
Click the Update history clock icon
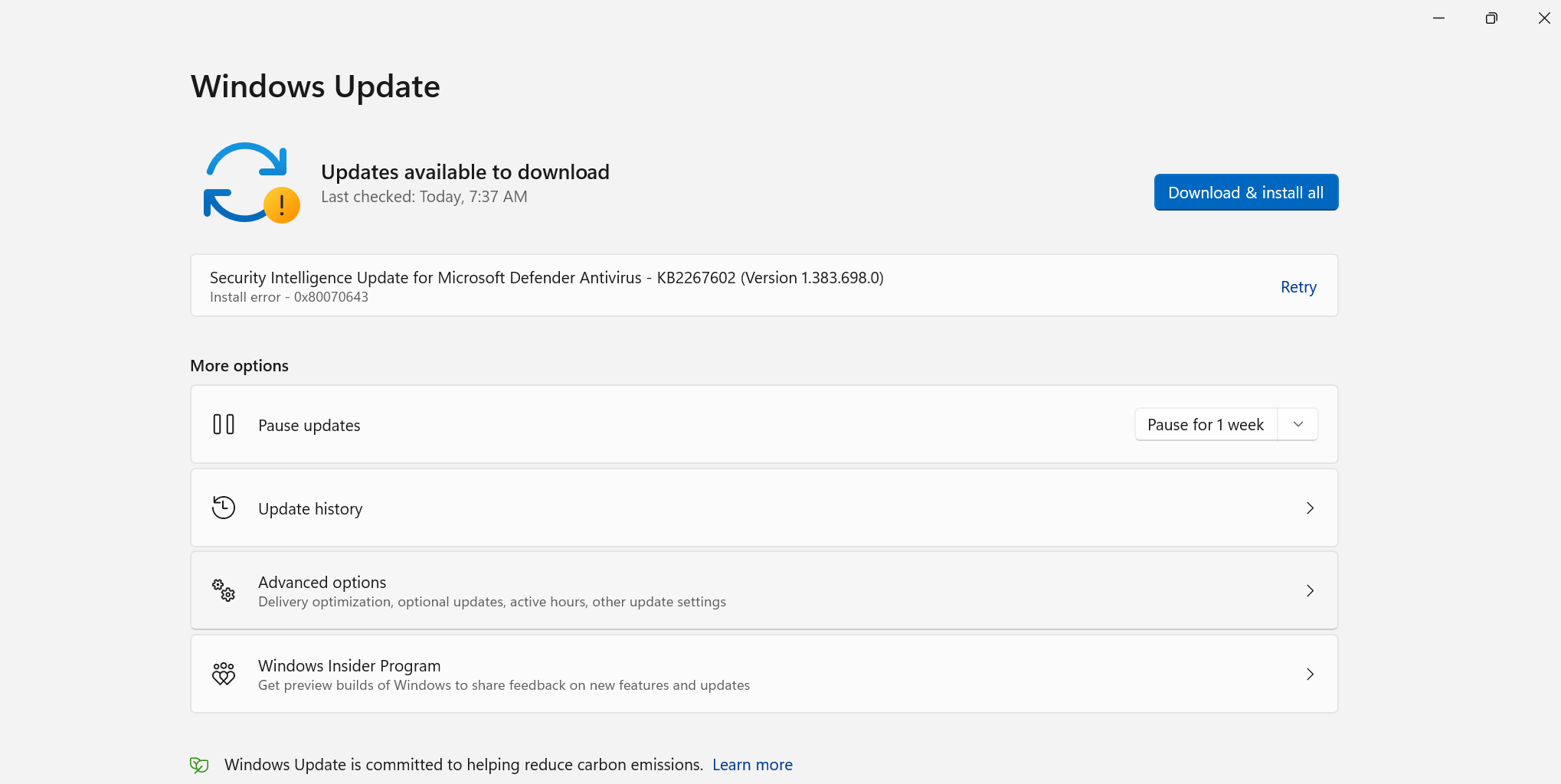tap(223, 508)
